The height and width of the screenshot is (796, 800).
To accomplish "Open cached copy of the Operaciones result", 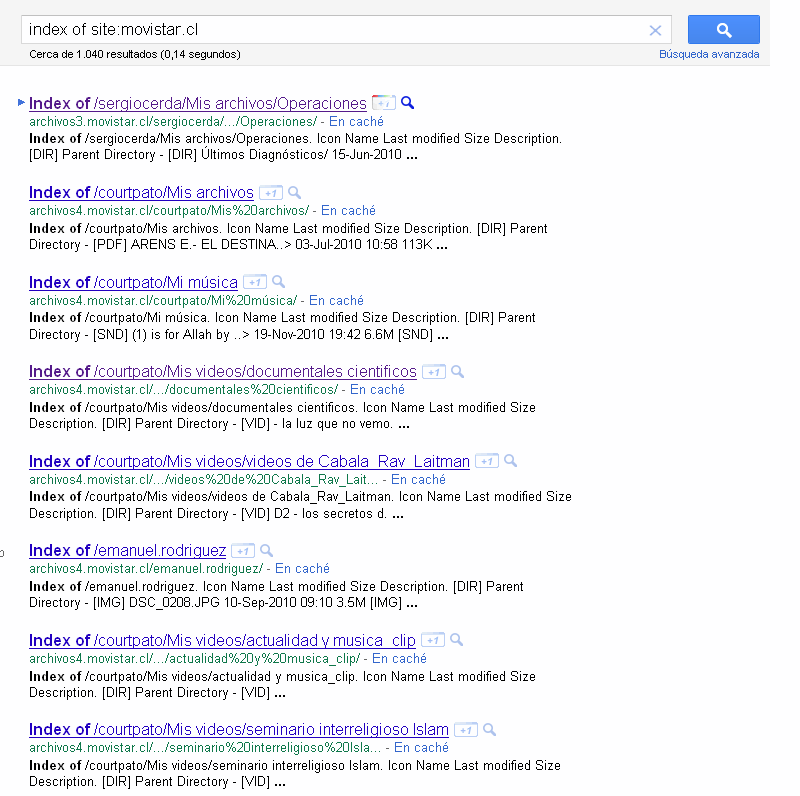I will [x=356, y=121].
